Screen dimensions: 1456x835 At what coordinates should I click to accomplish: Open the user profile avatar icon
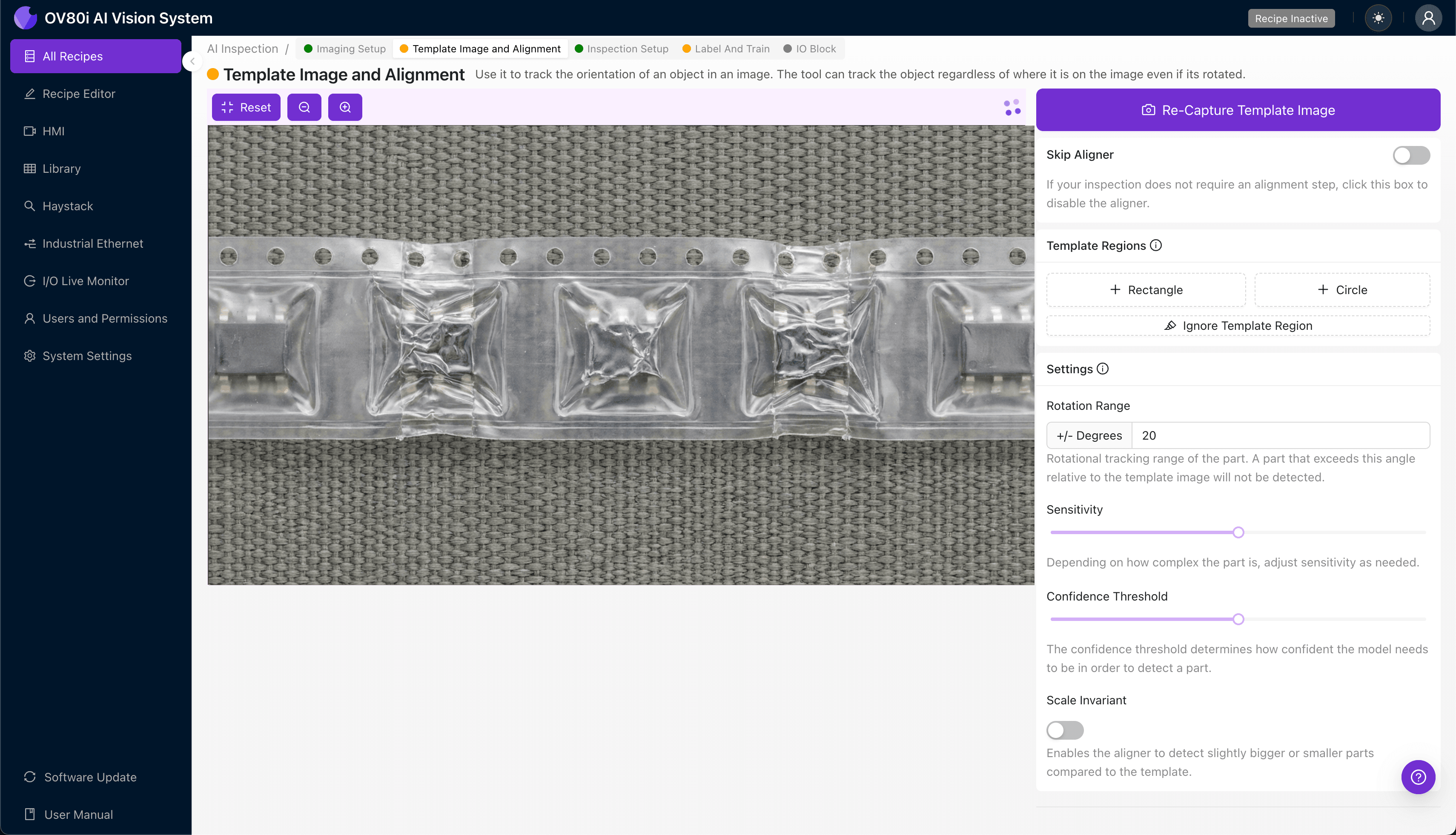pyautogui.click(x=1428, y=18)
